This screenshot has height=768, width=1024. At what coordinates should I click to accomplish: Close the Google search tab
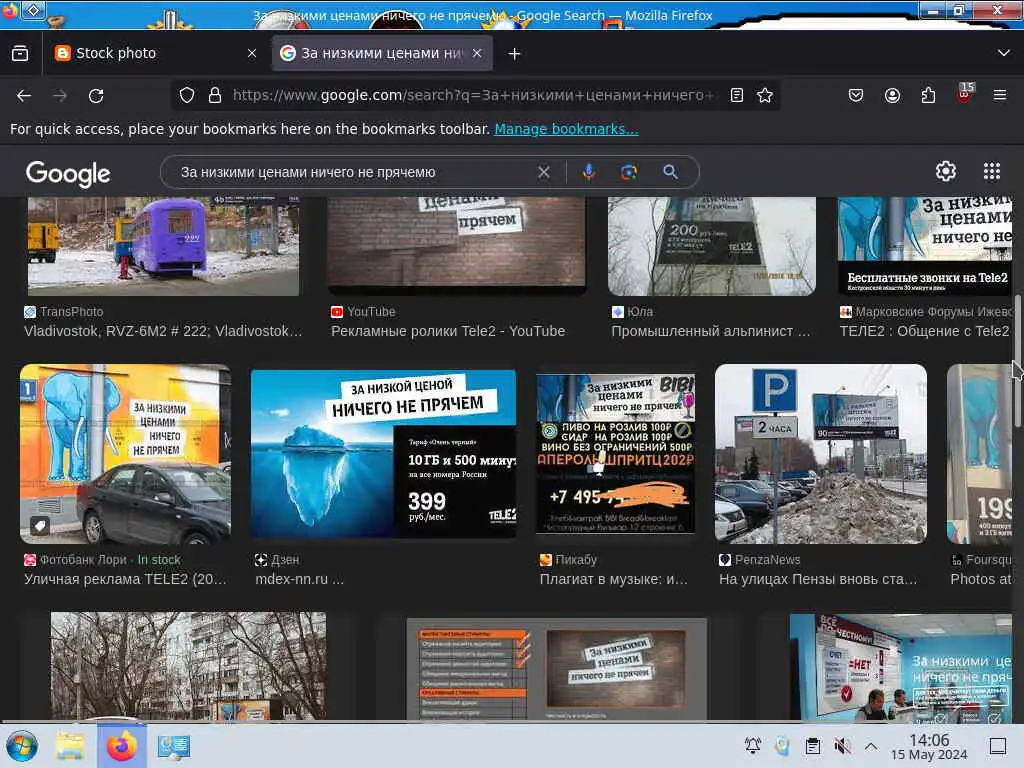click(x=477, y=54)
